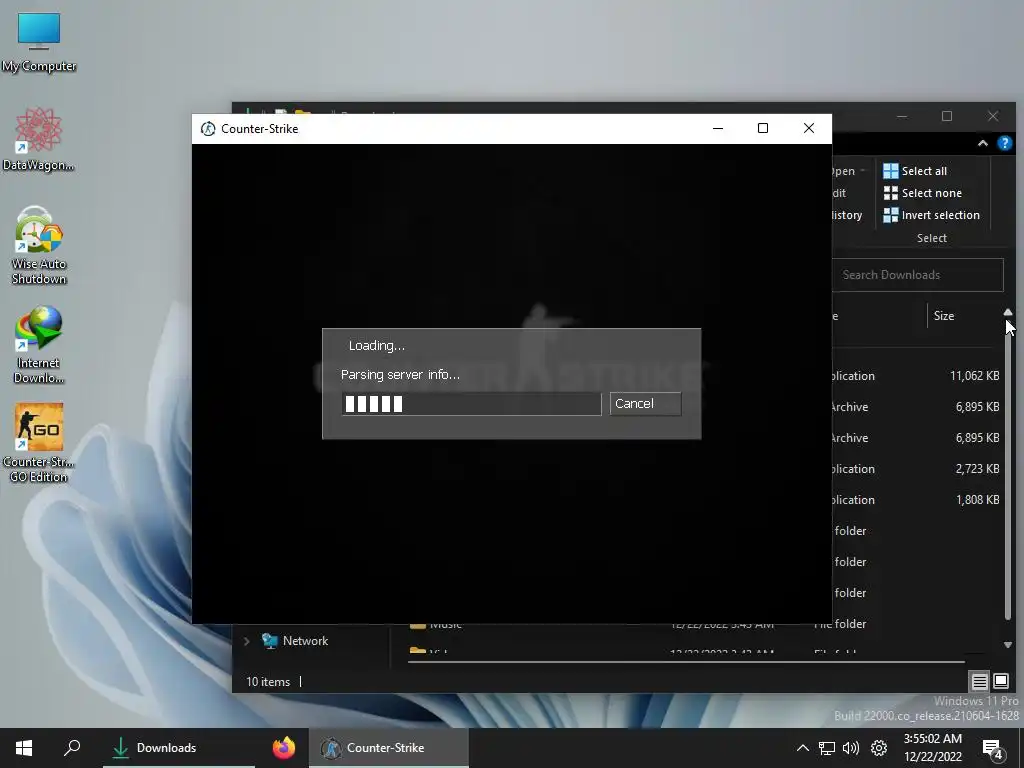Image resolution: width=1024 pixels, height=768 pixels.
Task: Click 10 items status bar text
Action: (x=268, y=682)
